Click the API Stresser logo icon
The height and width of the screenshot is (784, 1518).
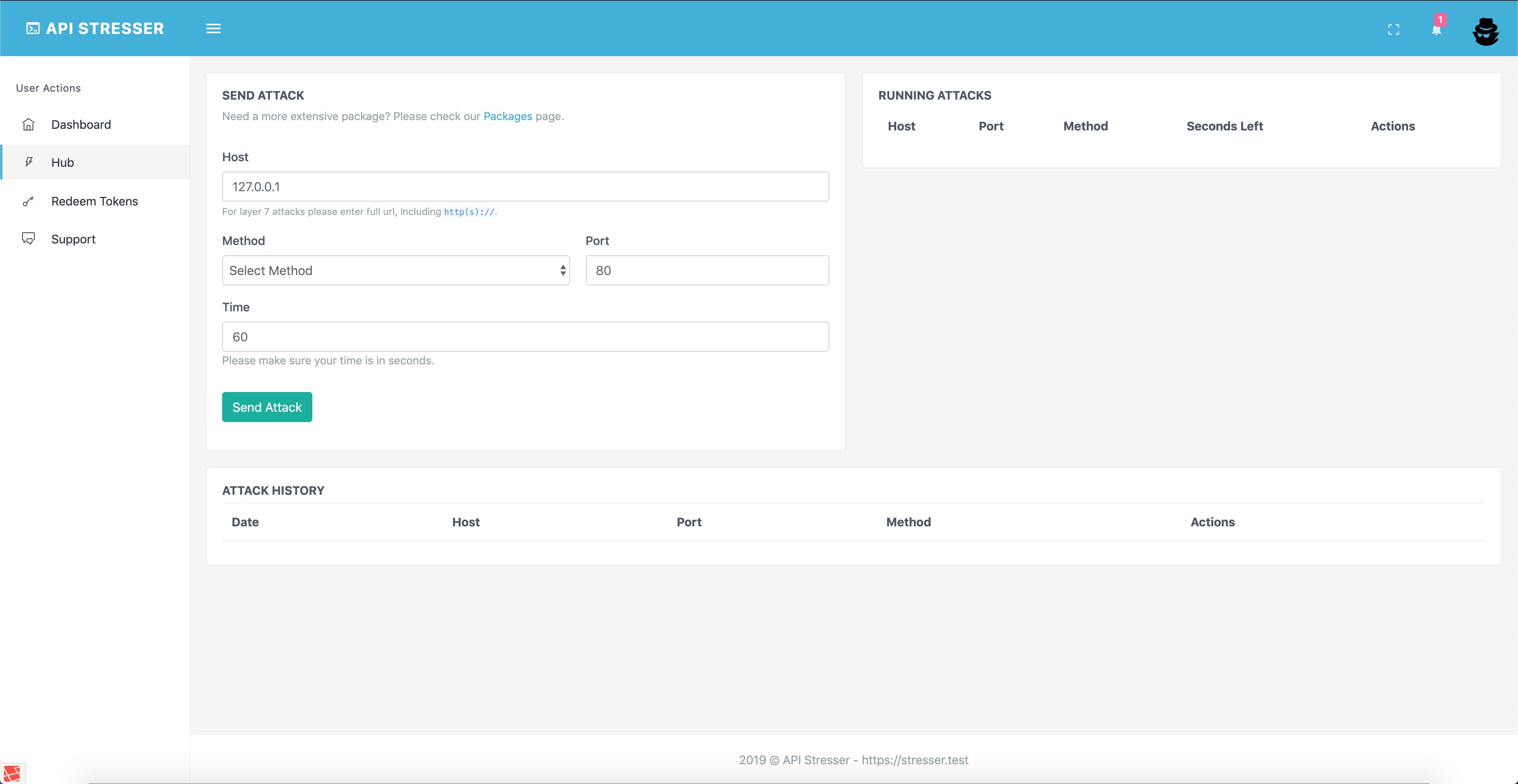point(33,28)
